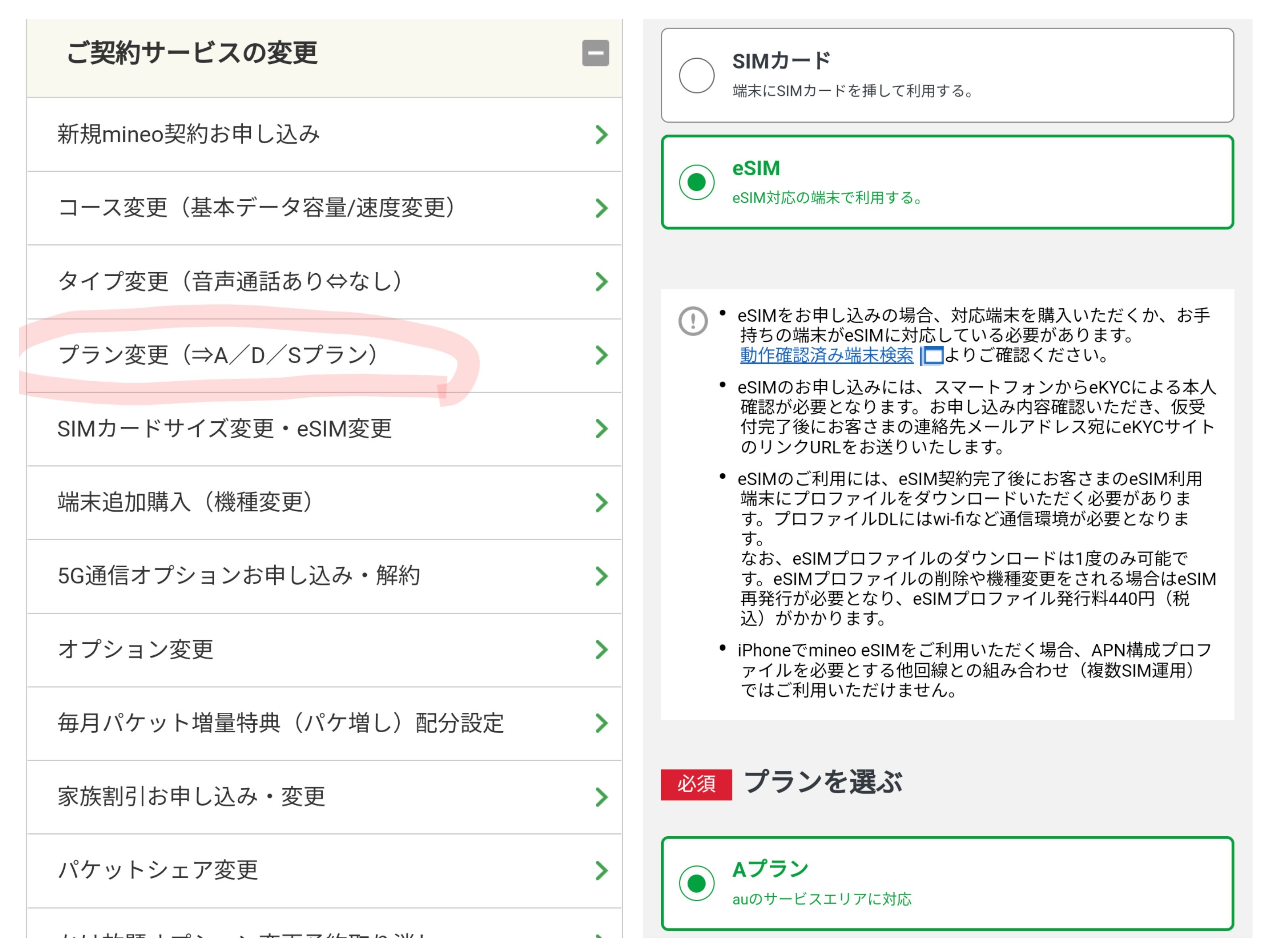The image size is (1268, 952).
Task: Expand the 家族割引お申し込み・変更 chevron
Action: (601, 797)
